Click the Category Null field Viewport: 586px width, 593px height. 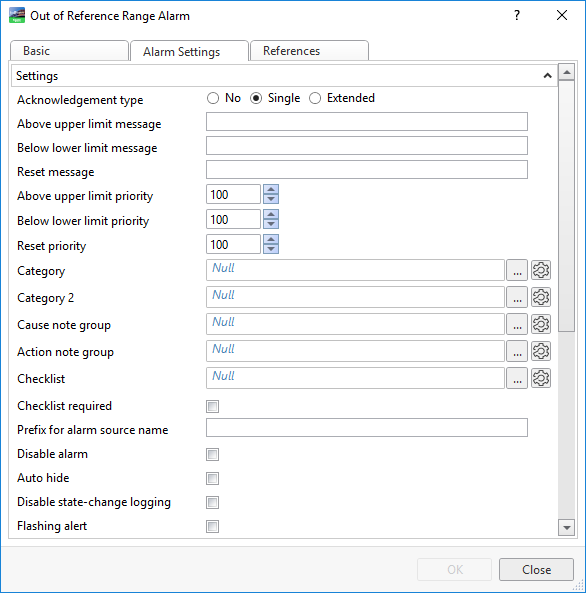pos(355,270)
